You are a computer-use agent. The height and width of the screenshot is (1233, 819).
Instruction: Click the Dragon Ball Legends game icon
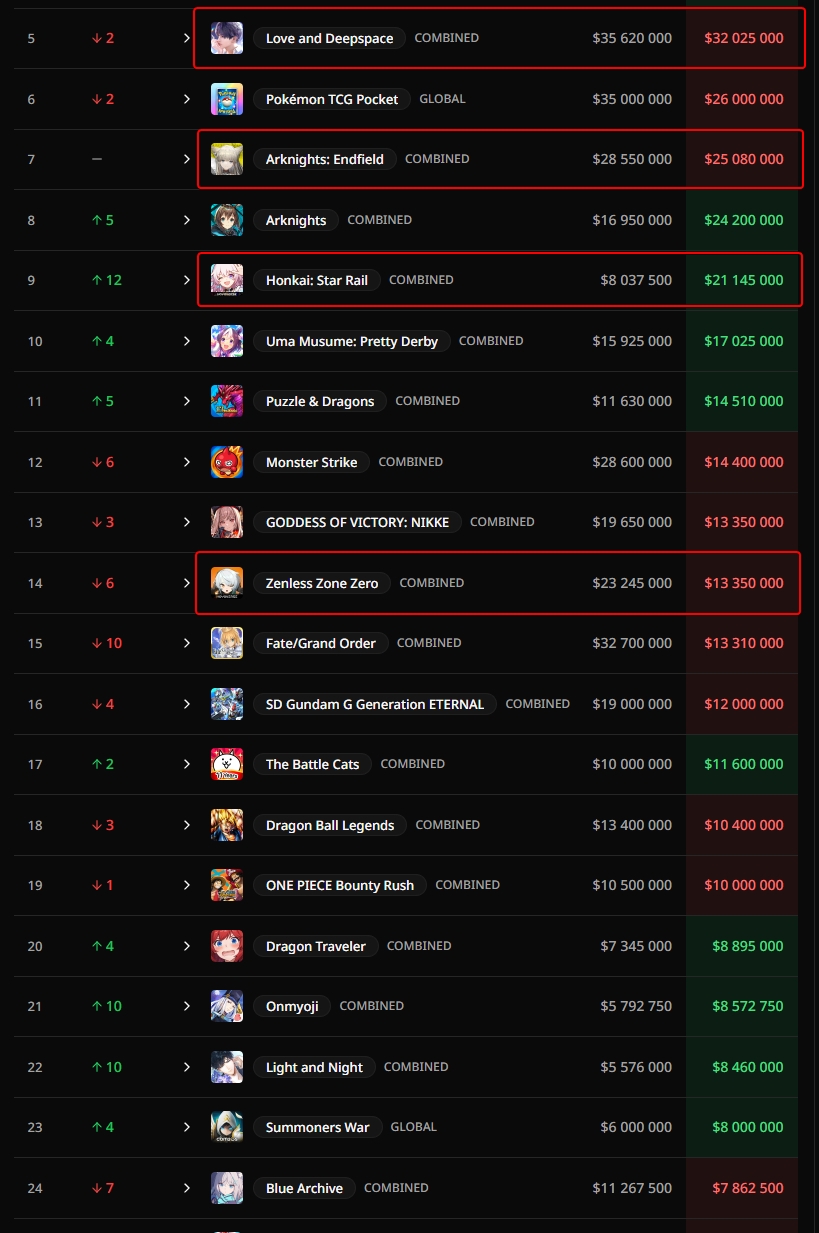click(x=227, y=825)
